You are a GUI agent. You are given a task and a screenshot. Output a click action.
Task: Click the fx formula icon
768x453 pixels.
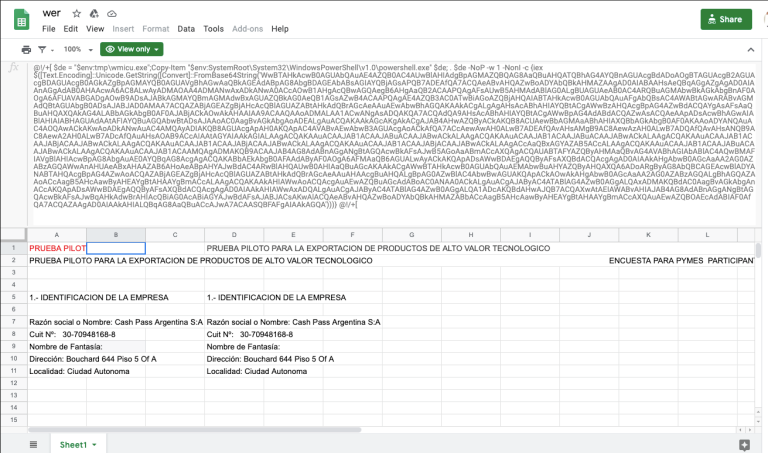tap(14, 67)
